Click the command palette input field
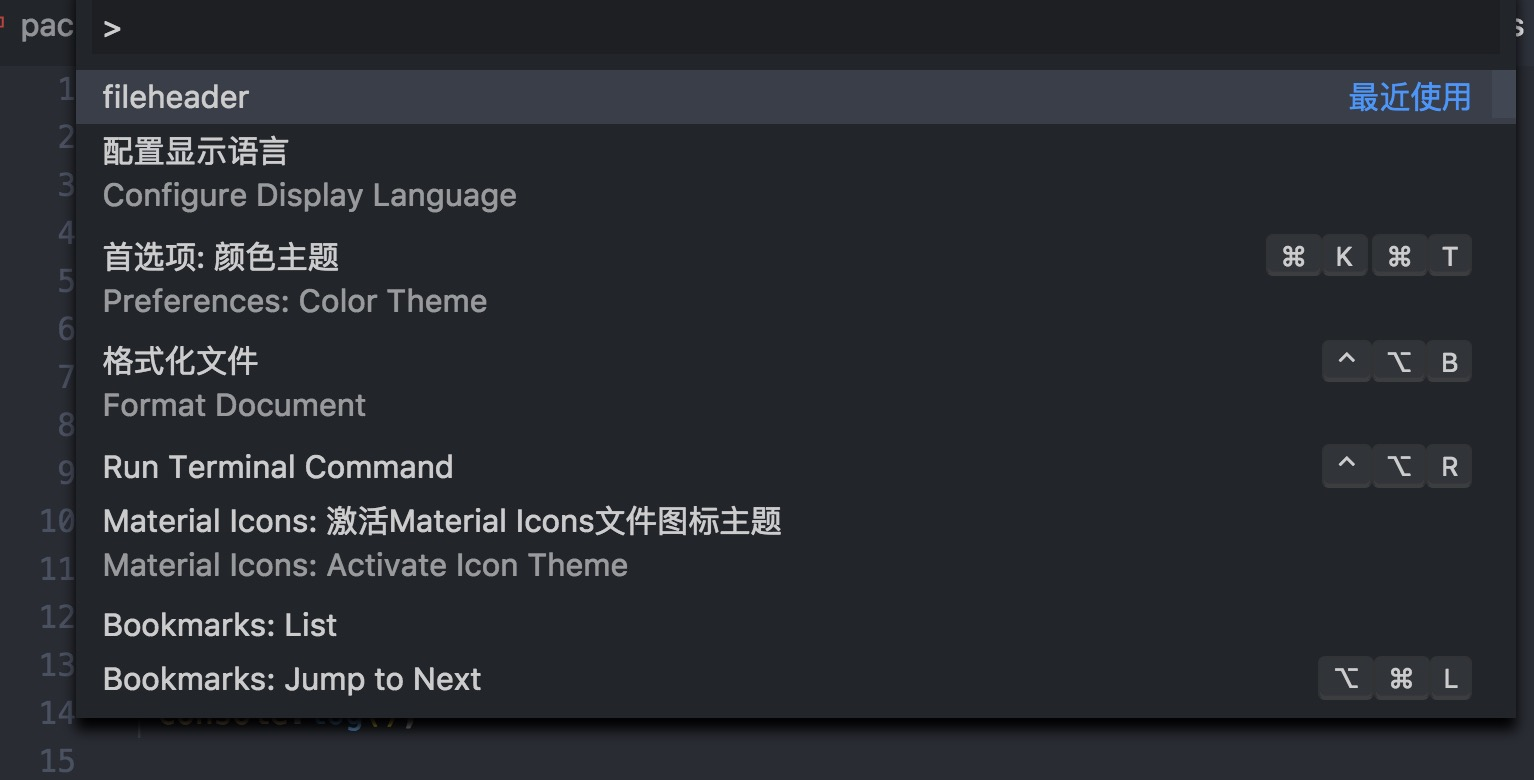The width and height of the screenshot is (1534, 780). click(795, 28)
